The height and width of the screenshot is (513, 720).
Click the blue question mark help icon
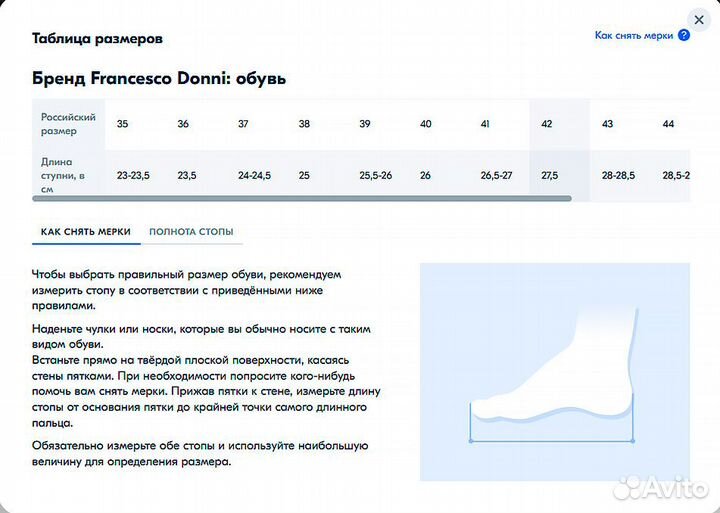point(684,35)
